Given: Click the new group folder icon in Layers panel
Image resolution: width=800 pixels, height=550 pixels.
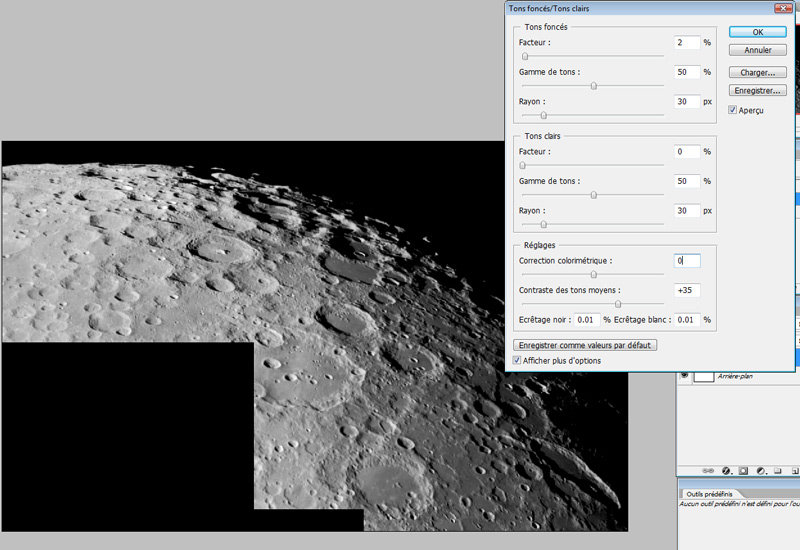Looking at the screenshot, I should pyautogui.click(x=778, y=471).
